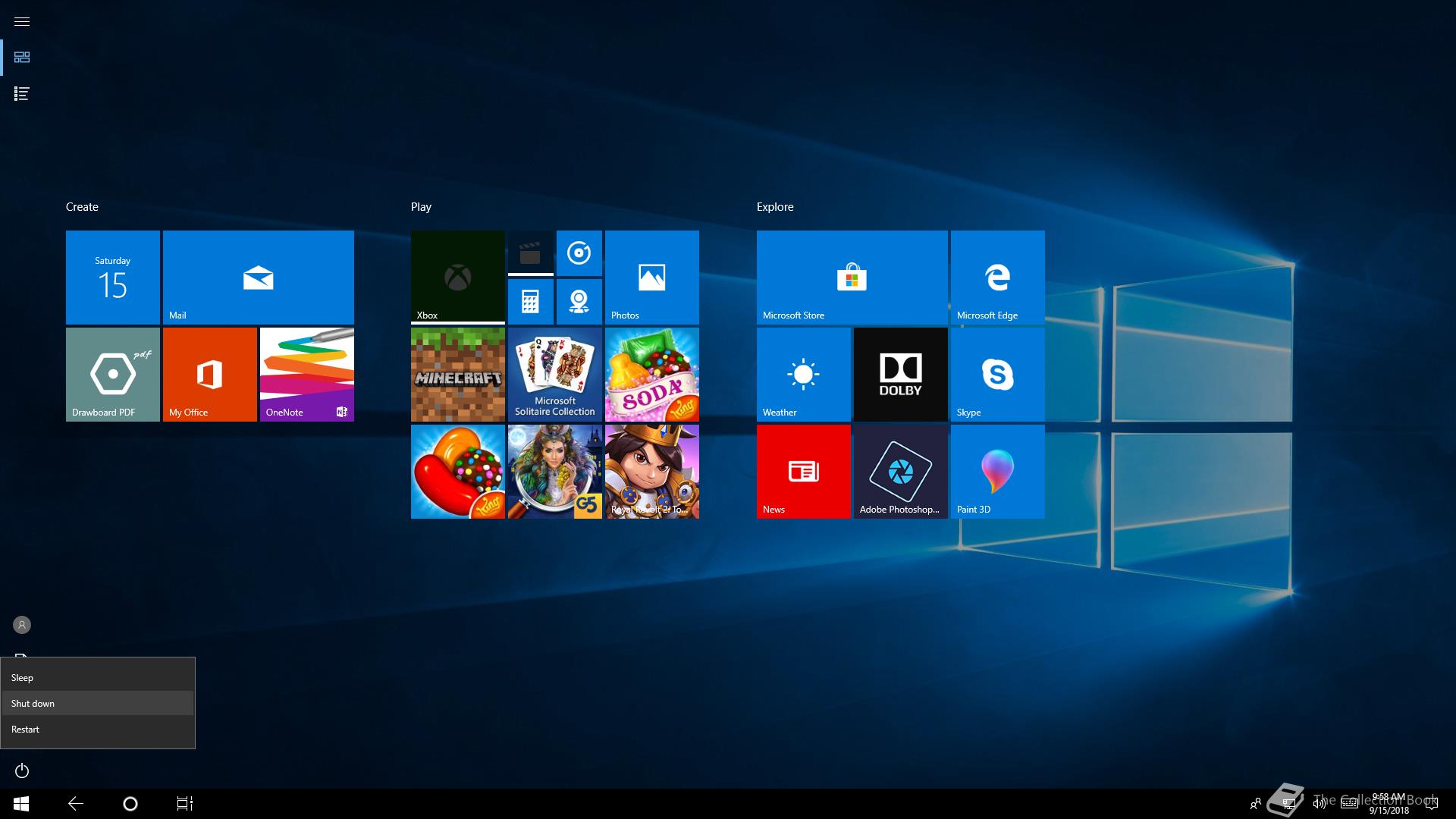Launch Candy Crush Saga tile
Screen dimensions: 1456x819
pos(458,472)
